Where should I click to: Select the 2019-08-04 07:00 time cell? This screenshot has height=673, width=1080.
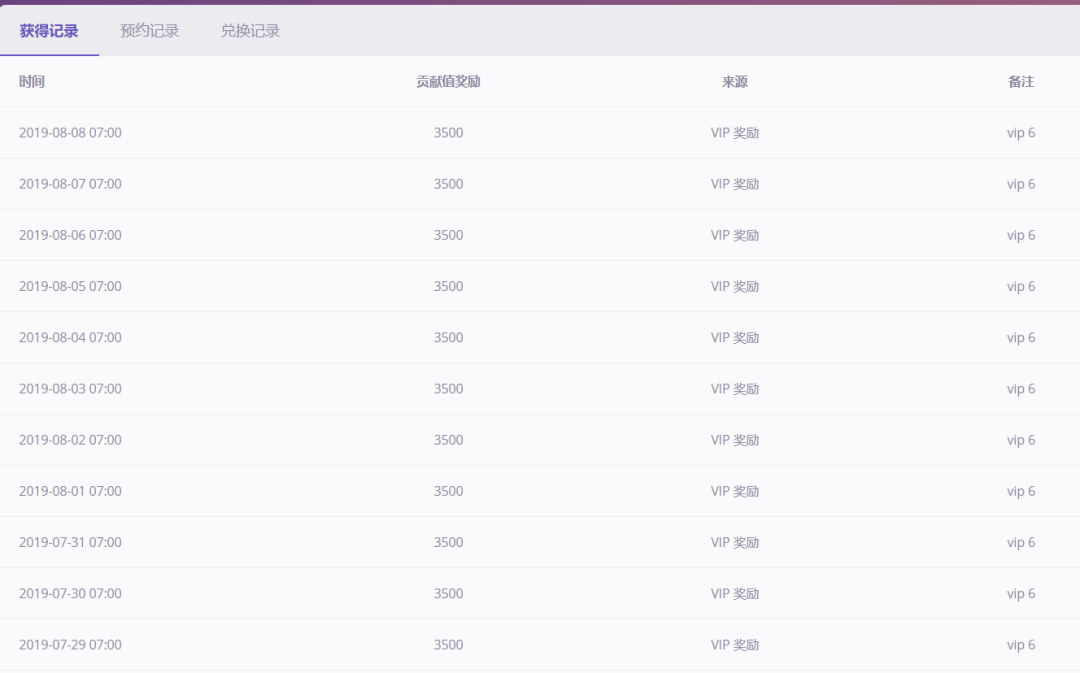click(70, 338)
